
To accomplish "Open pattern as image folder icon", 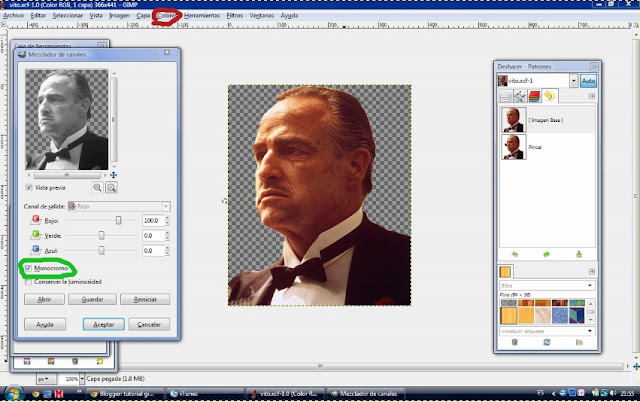I will pos(579,342).
